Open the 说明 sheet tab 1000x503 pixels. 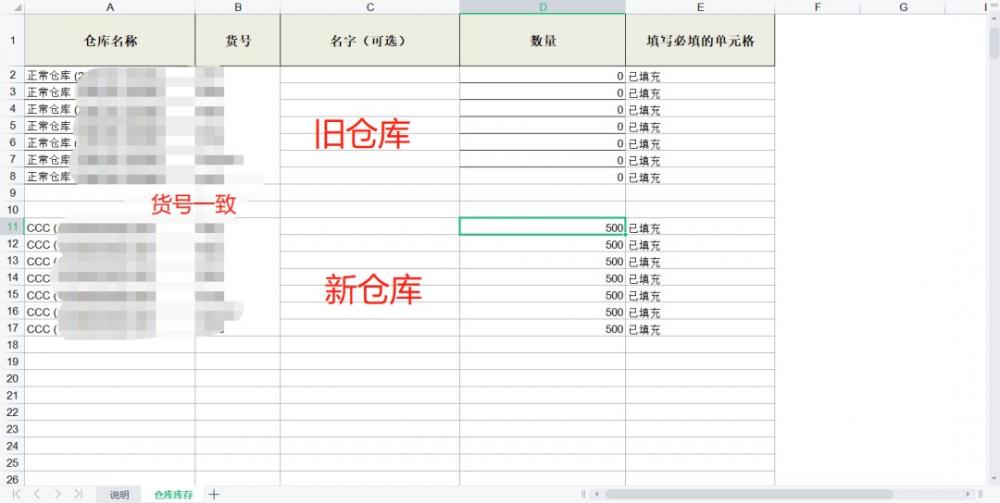pyautogui.click(x=119, y=495)
